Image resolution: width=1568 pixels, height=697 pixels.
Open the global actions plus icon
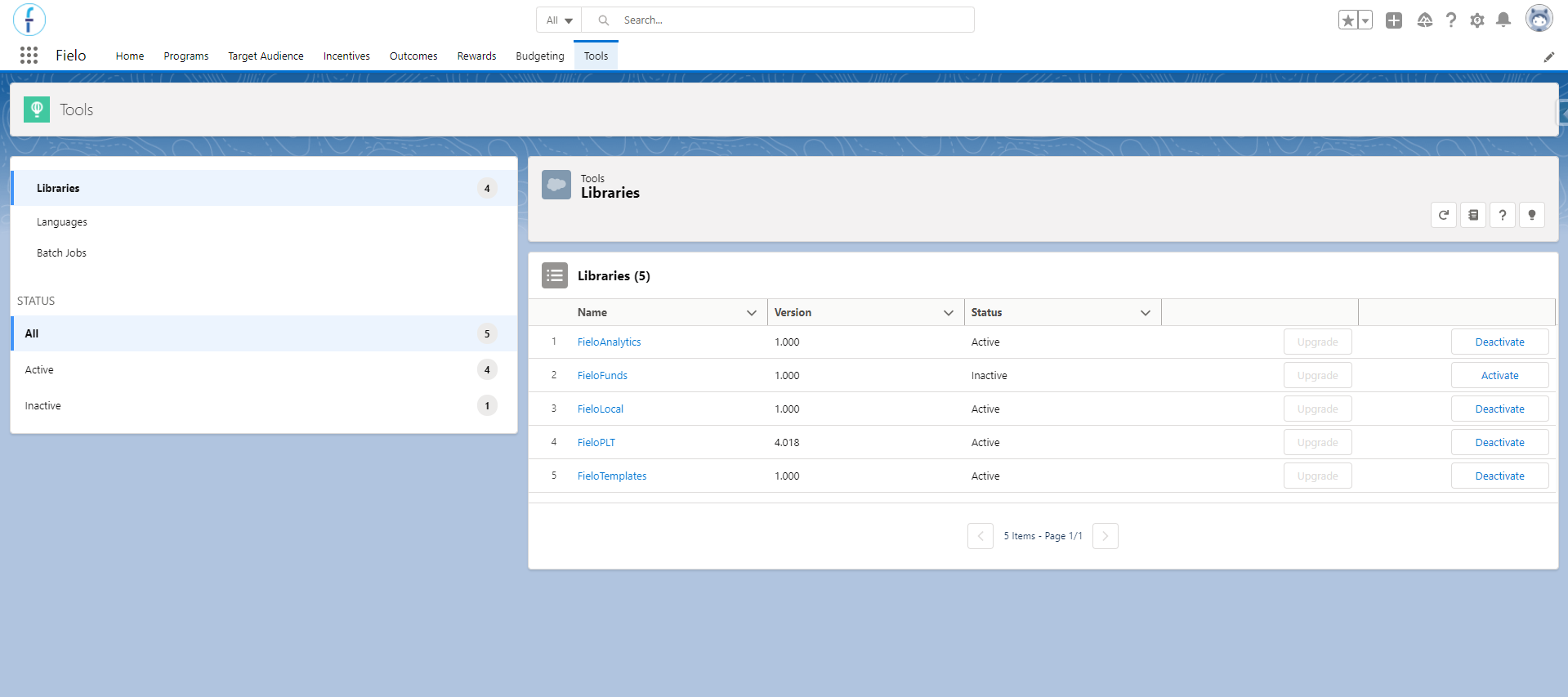coord(1394,20)
